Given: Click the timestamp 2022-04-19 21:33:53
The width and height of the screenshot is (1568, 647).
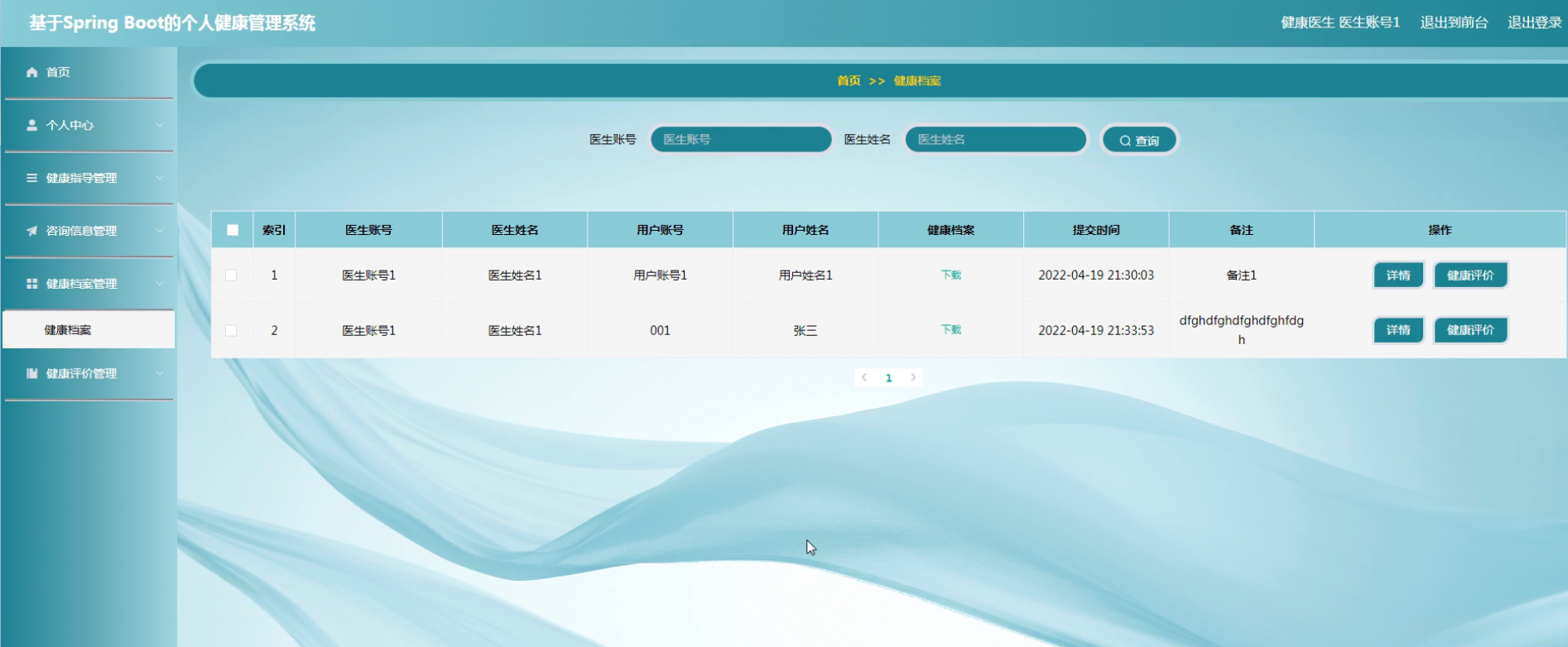Looking at the screenshot, I should pyautogui.click(x=1096, y=330).
